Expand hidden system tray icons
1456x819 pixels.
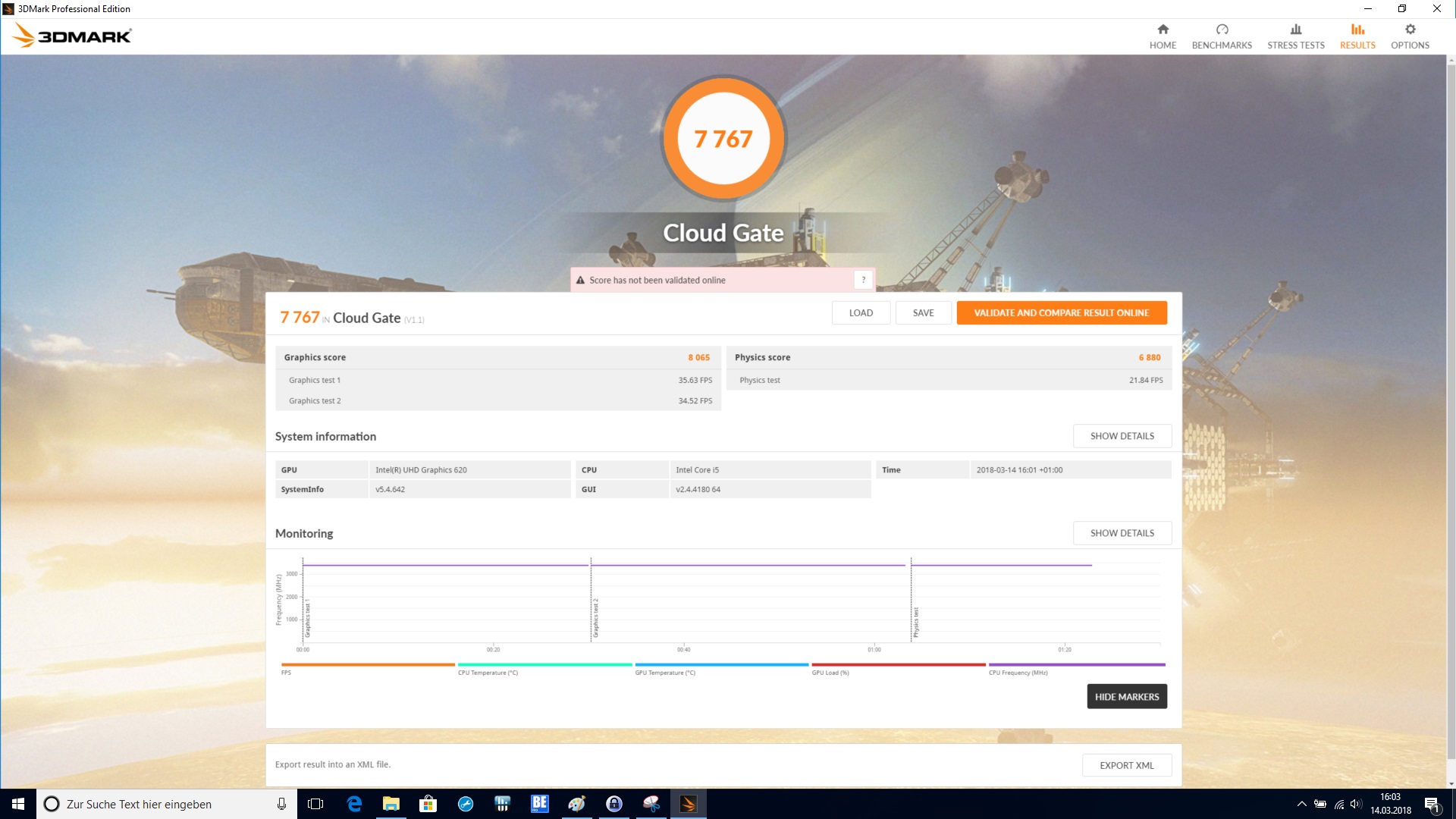pyautogui.click(x=1301, y=804)
